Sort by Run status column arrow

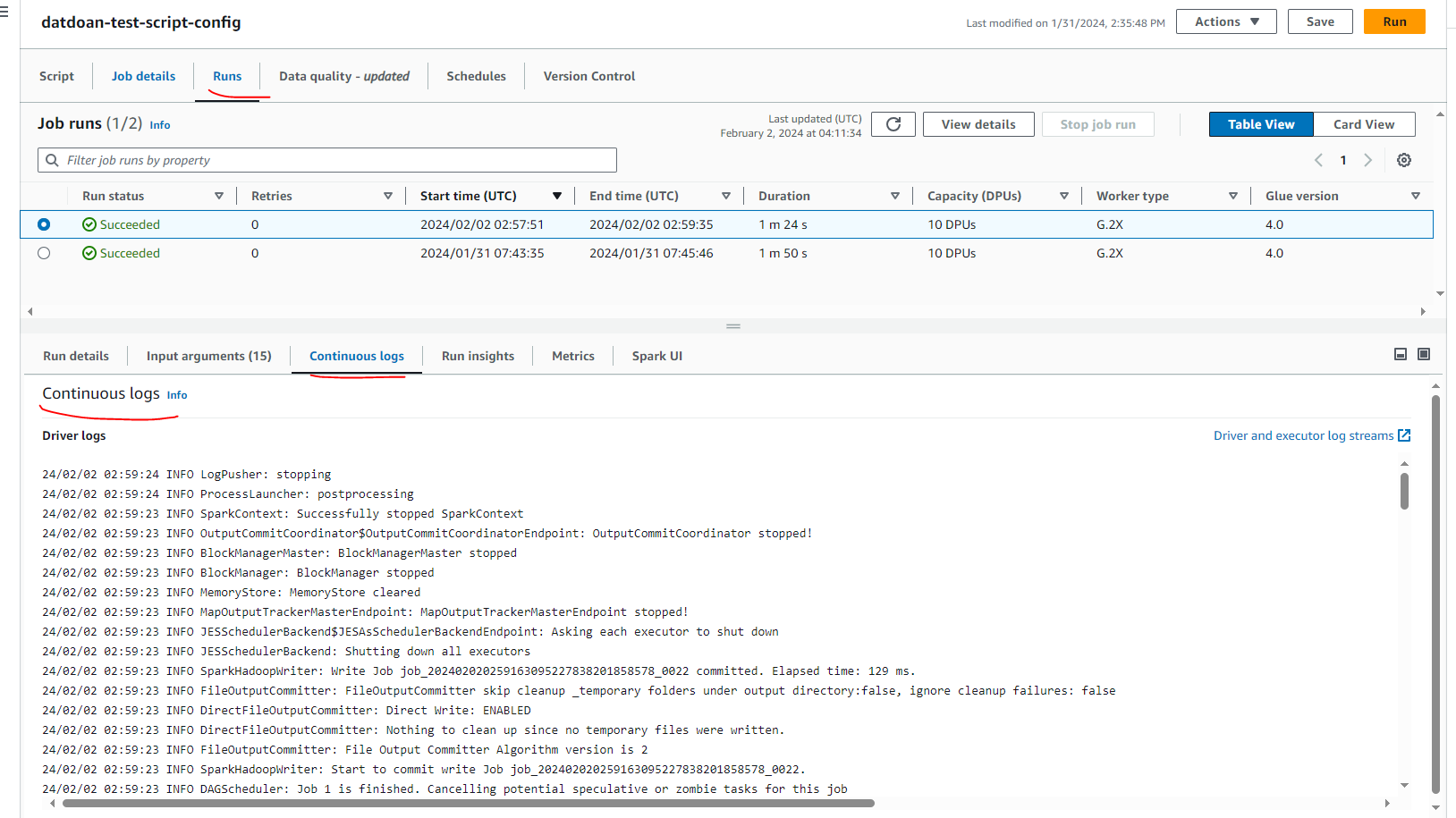click(219, 196)
